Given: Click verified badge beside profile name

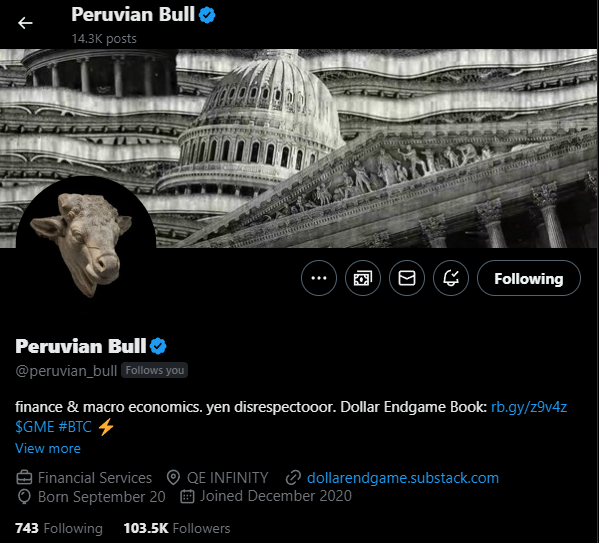Looking at the screenshot, I should [x=158, y=346].
